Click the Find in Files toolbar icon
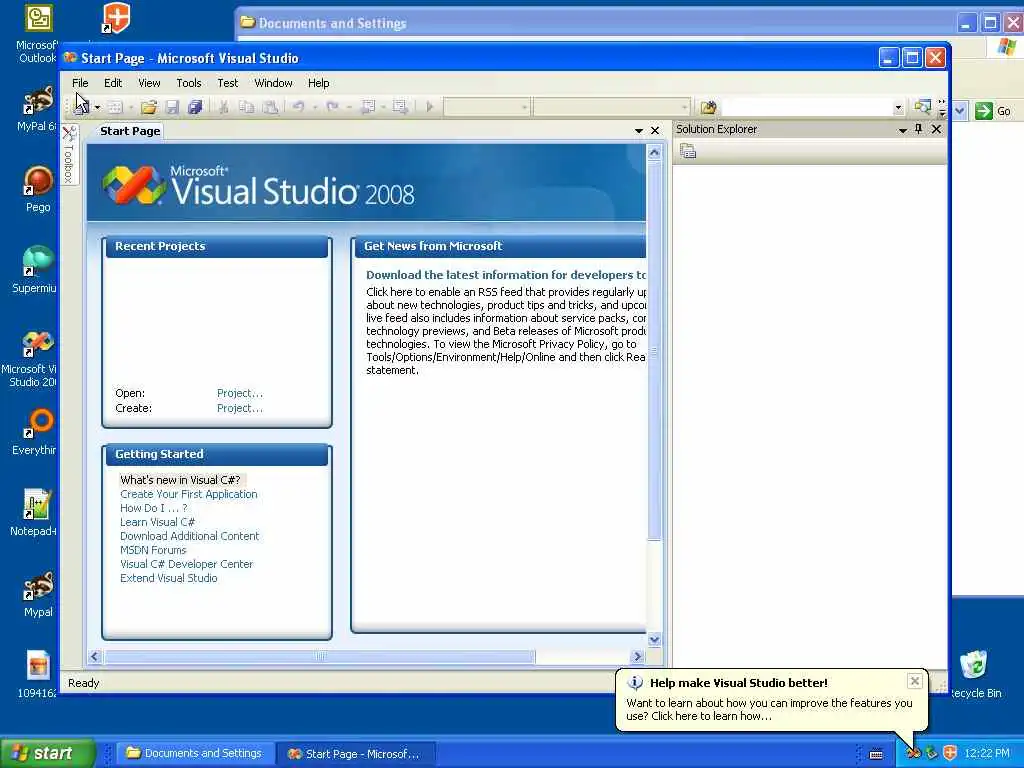 pyautogui.click(x=708, y=107)
